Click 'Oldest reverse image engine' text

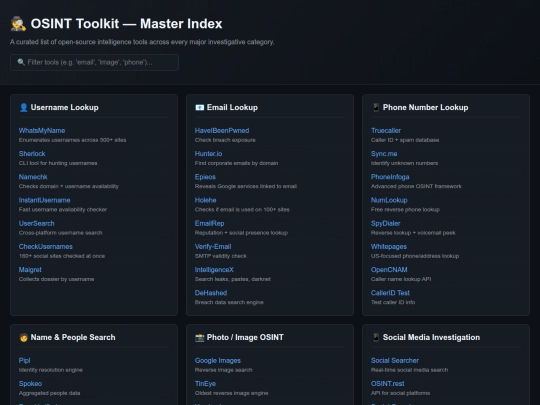click(231, 393)
